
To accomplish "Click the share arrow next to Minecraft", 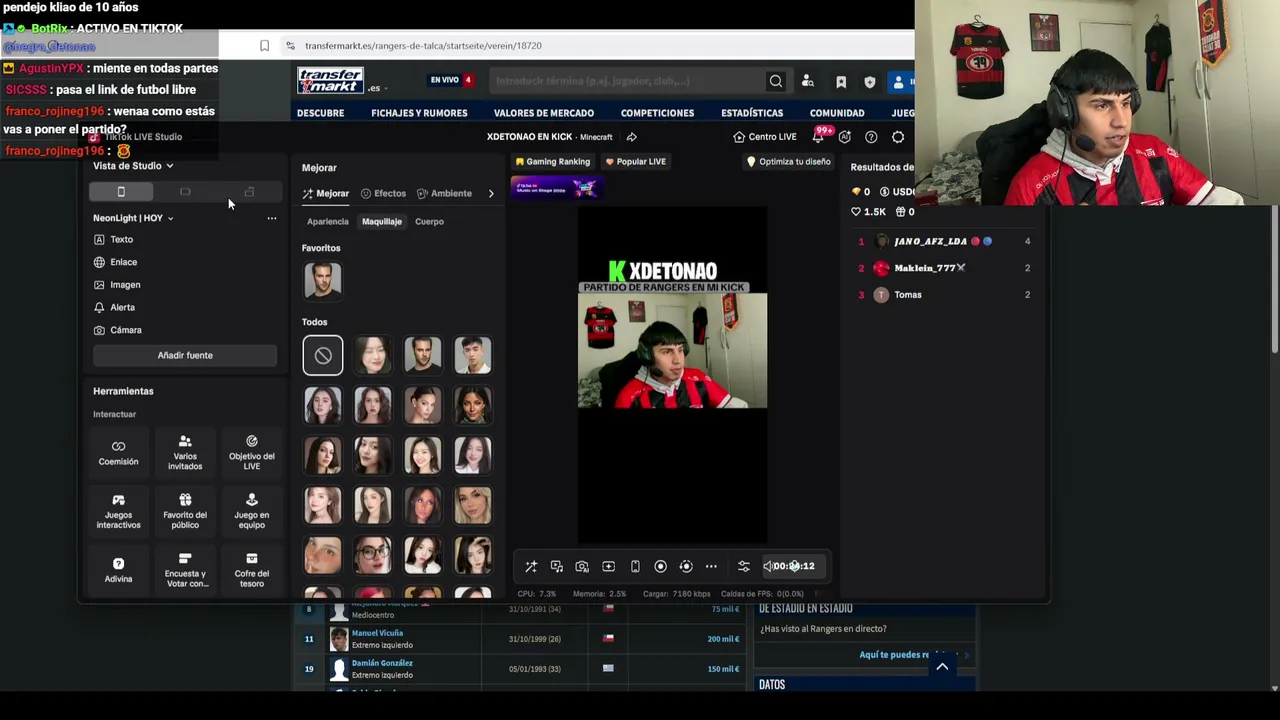I will click(x=631, y=137).
